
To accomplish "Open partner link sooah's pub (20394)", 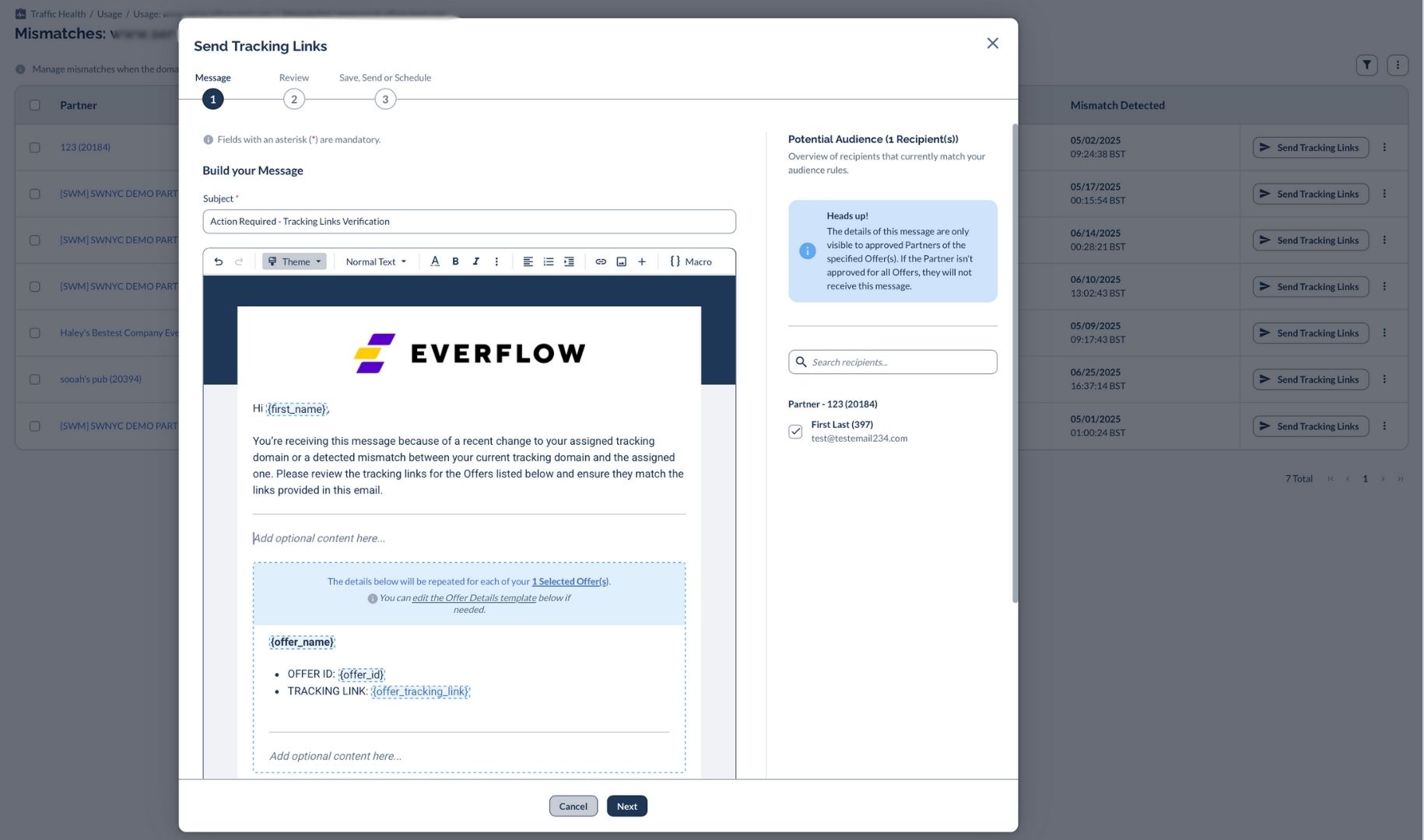I will pyautogui.click(x=100, y=380).
